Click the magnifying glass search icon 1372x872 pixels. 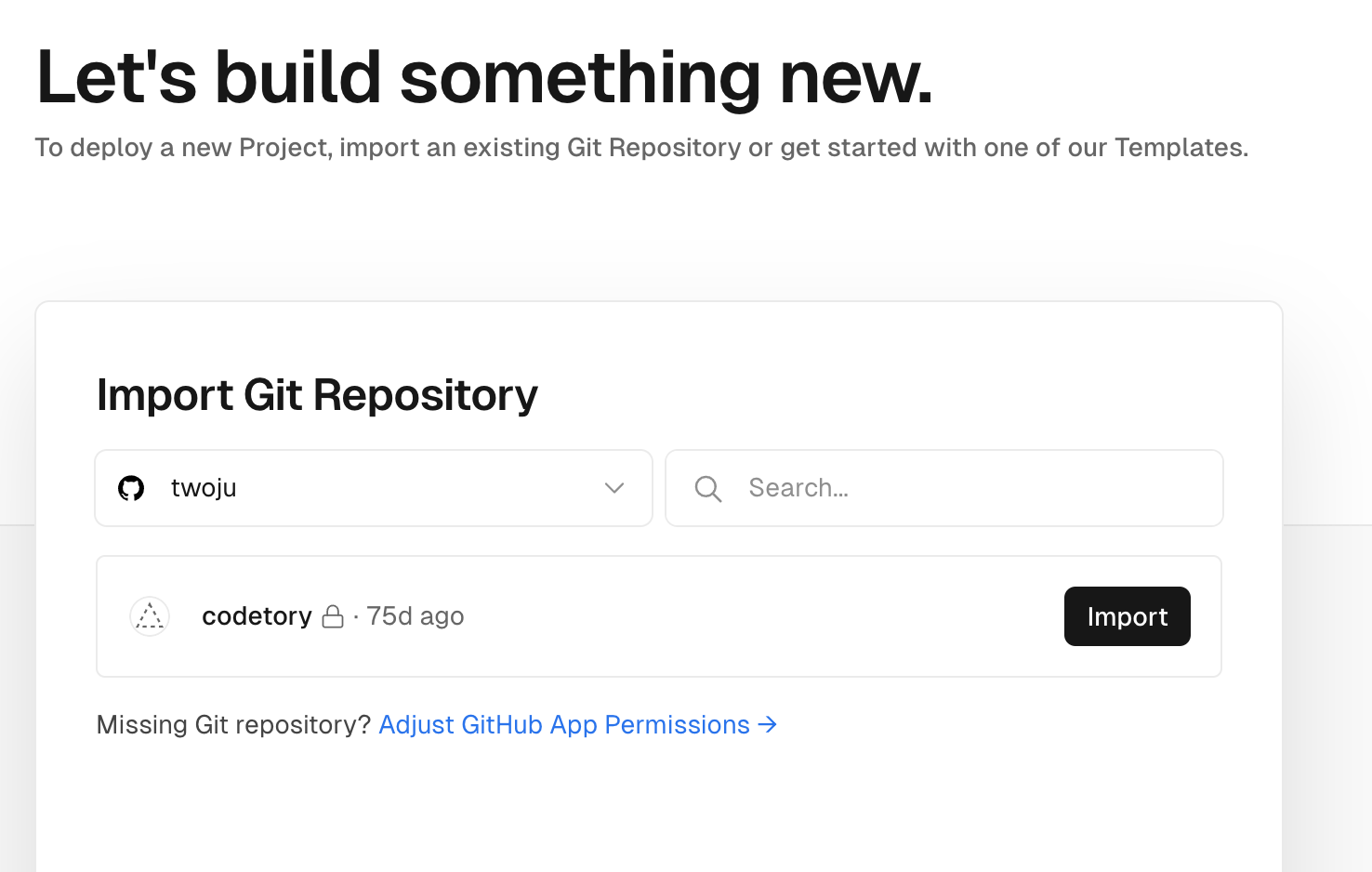708,489
